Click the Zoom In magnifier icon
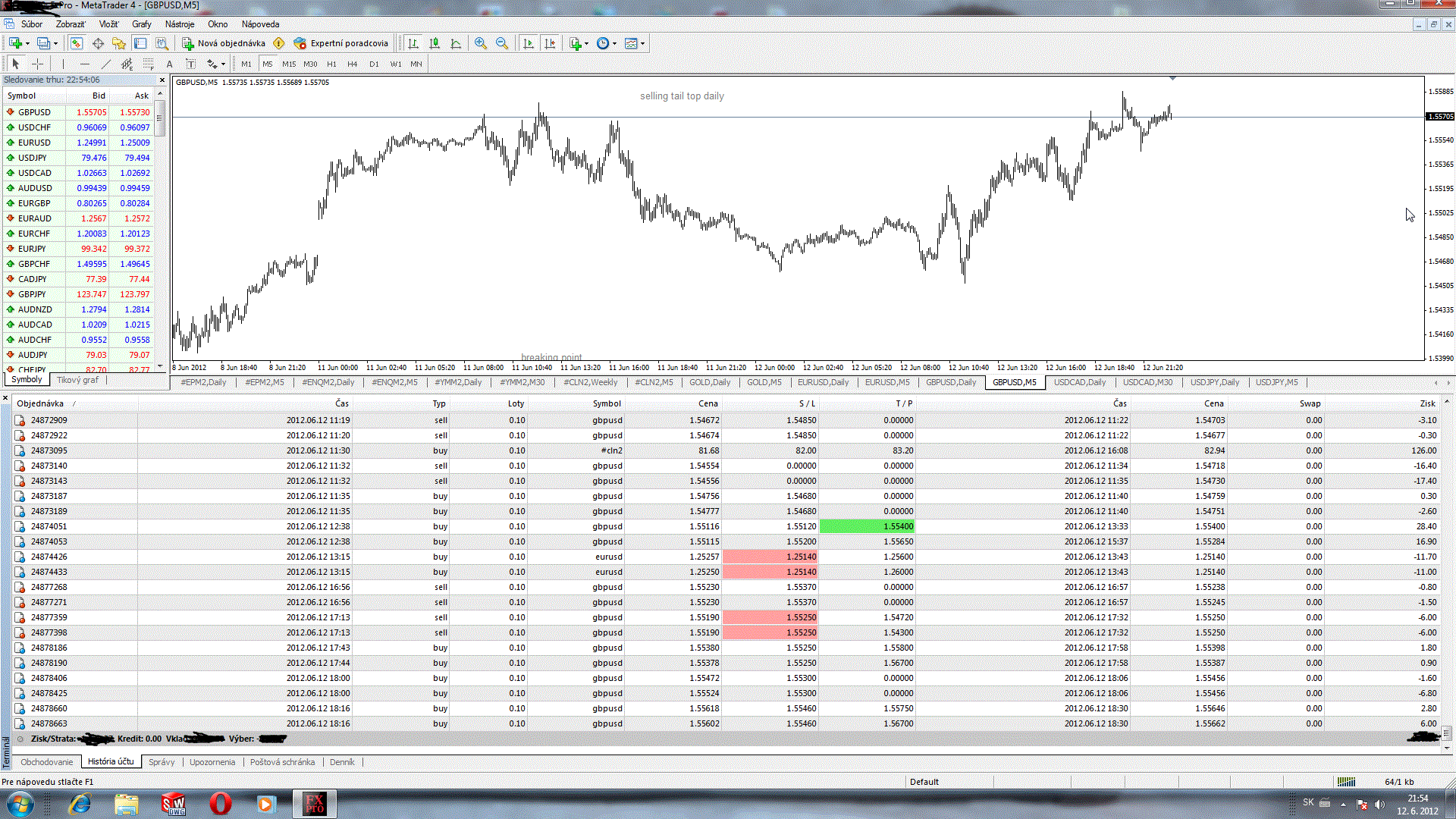This screenshot has width=1456, height=819. pos(481,43)
